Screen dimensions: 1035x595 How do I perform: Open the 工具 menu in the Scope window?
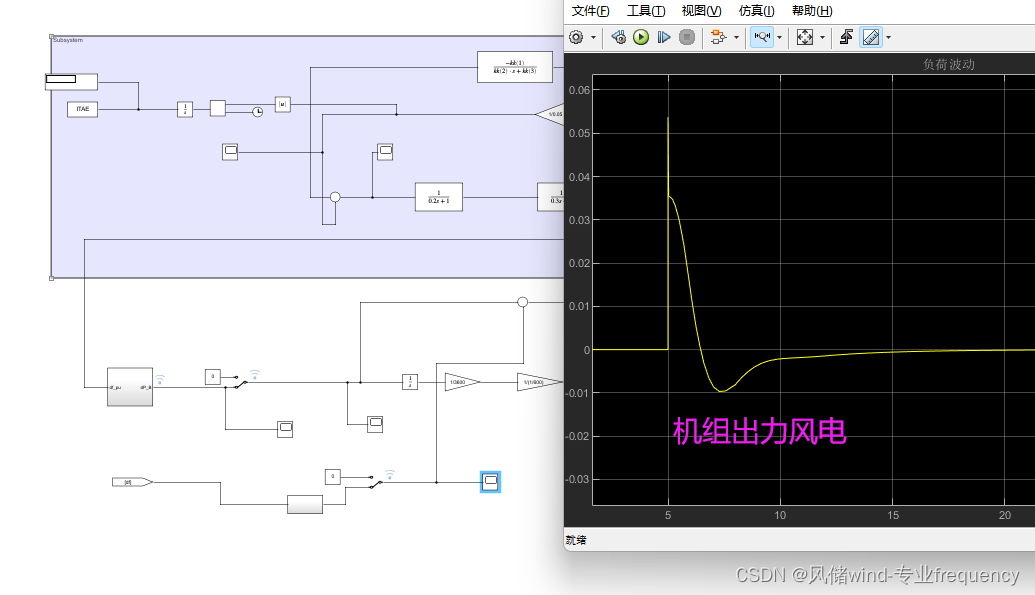coord(645,11)
